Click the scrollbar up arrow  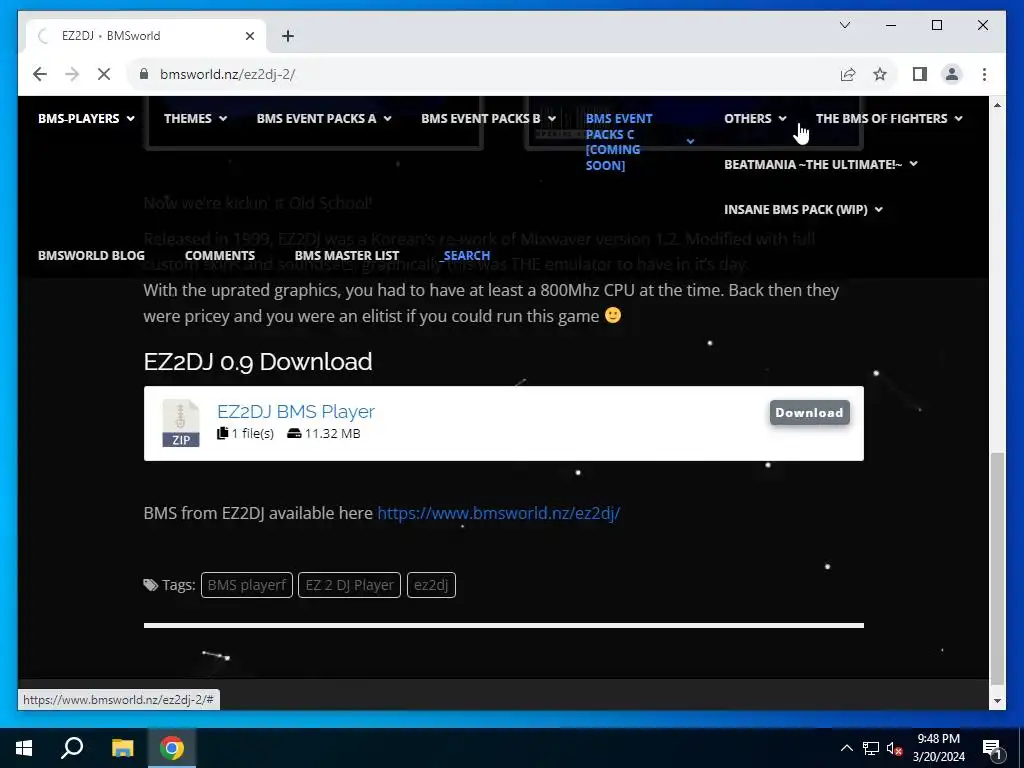pyautogui.click(x=997, y=105)
